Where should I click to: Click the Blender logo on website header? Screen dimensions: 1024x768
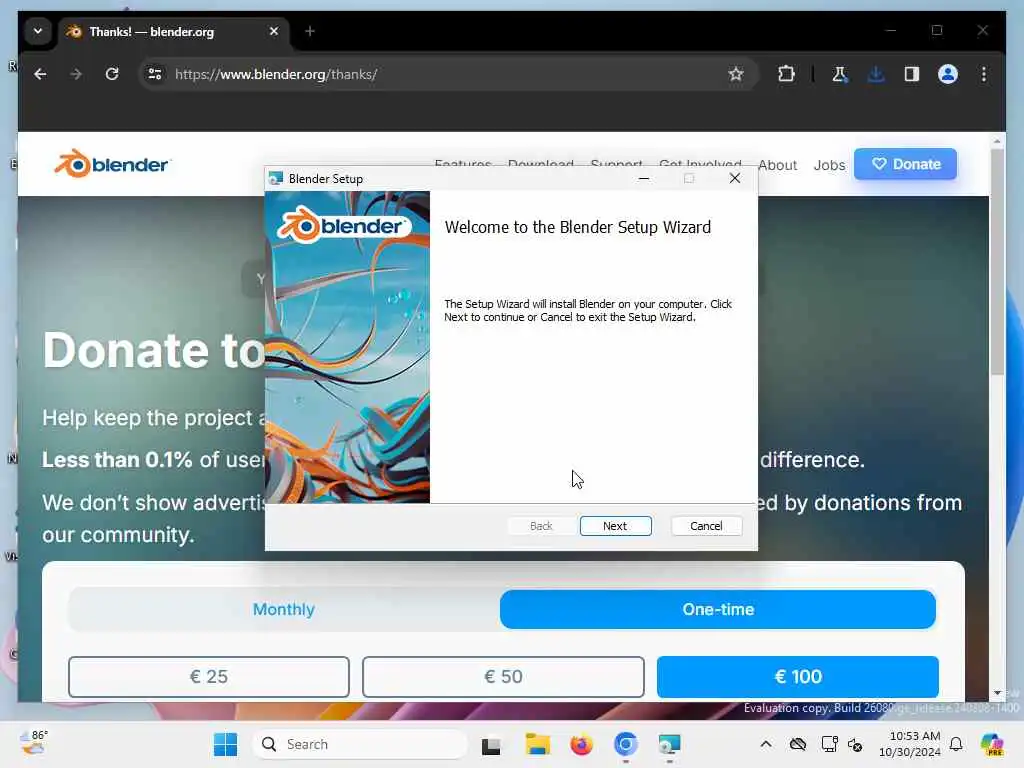pyautogui.click(x=112, y=164)
